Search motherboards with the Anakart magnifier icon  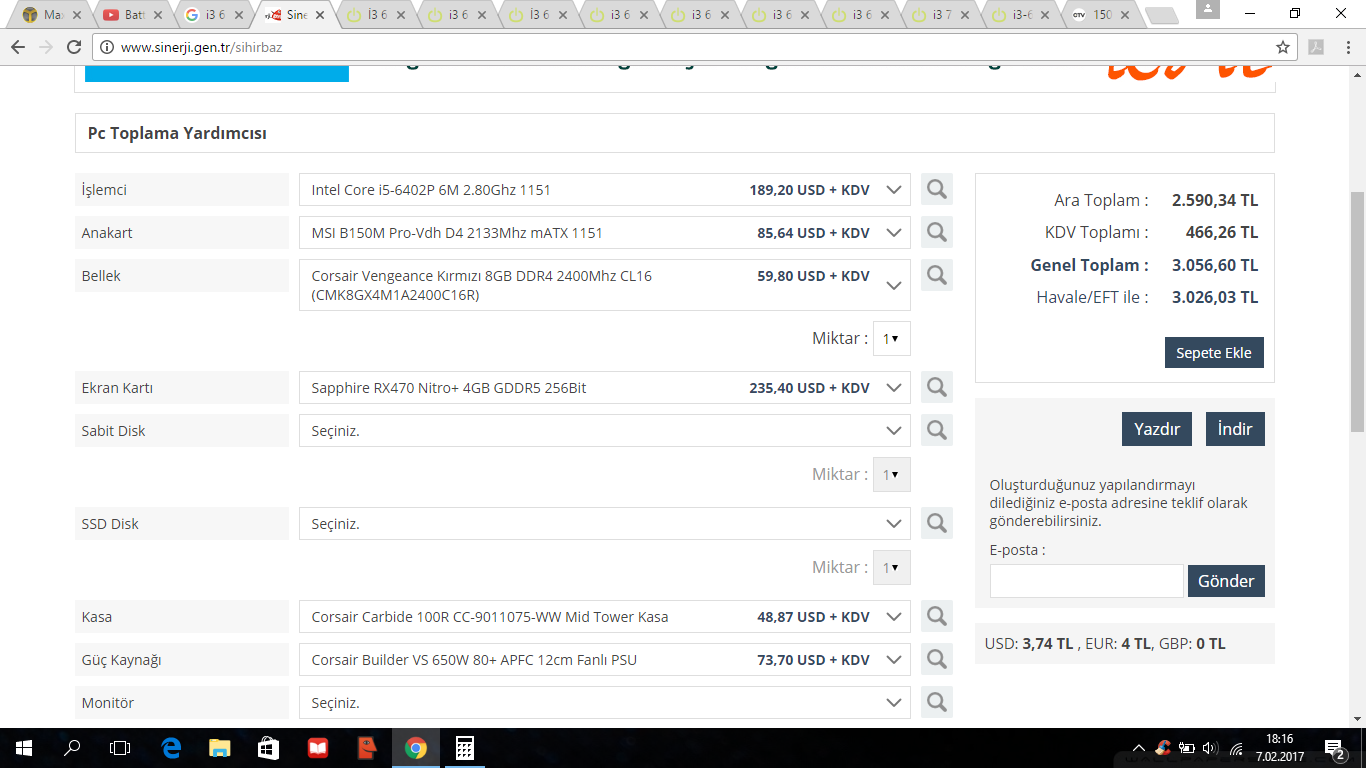pos(937,232)
